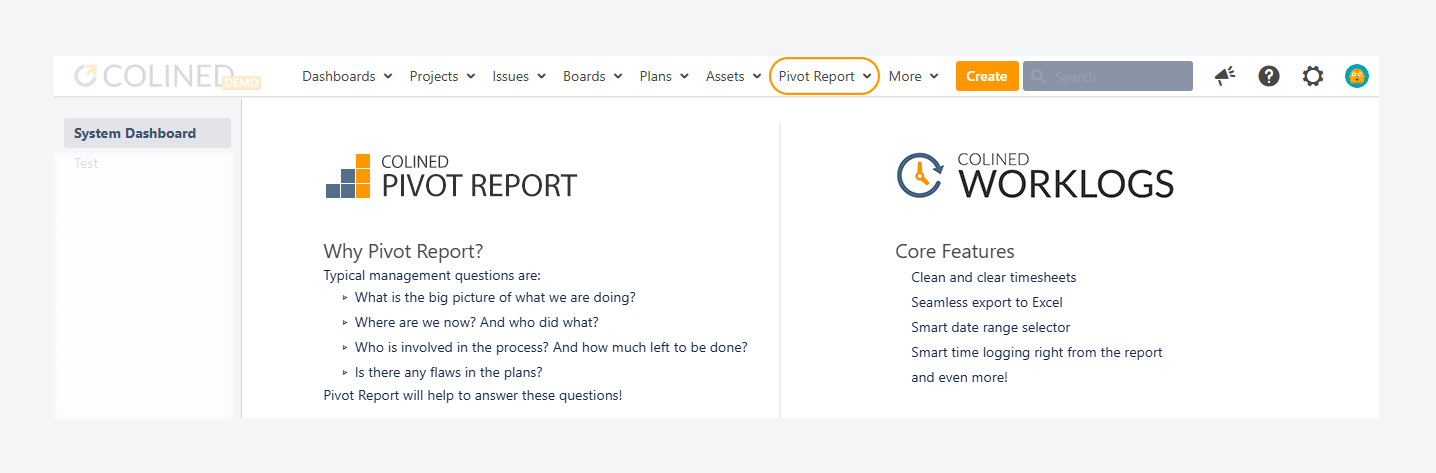Open the feedback megaphone icon
This screenshot has height=473, width=1436.
(x=1225, y=76)
